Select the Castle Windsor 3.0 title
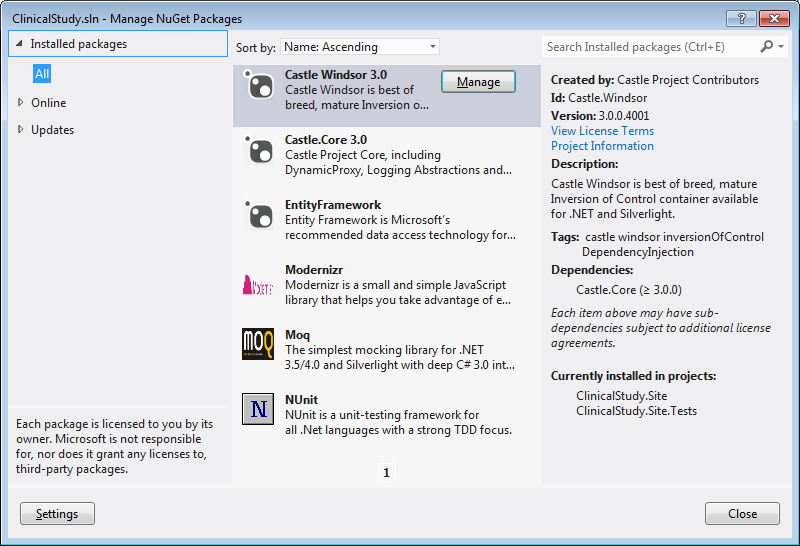This screenshot has height=546, width=800. [336, 75]
